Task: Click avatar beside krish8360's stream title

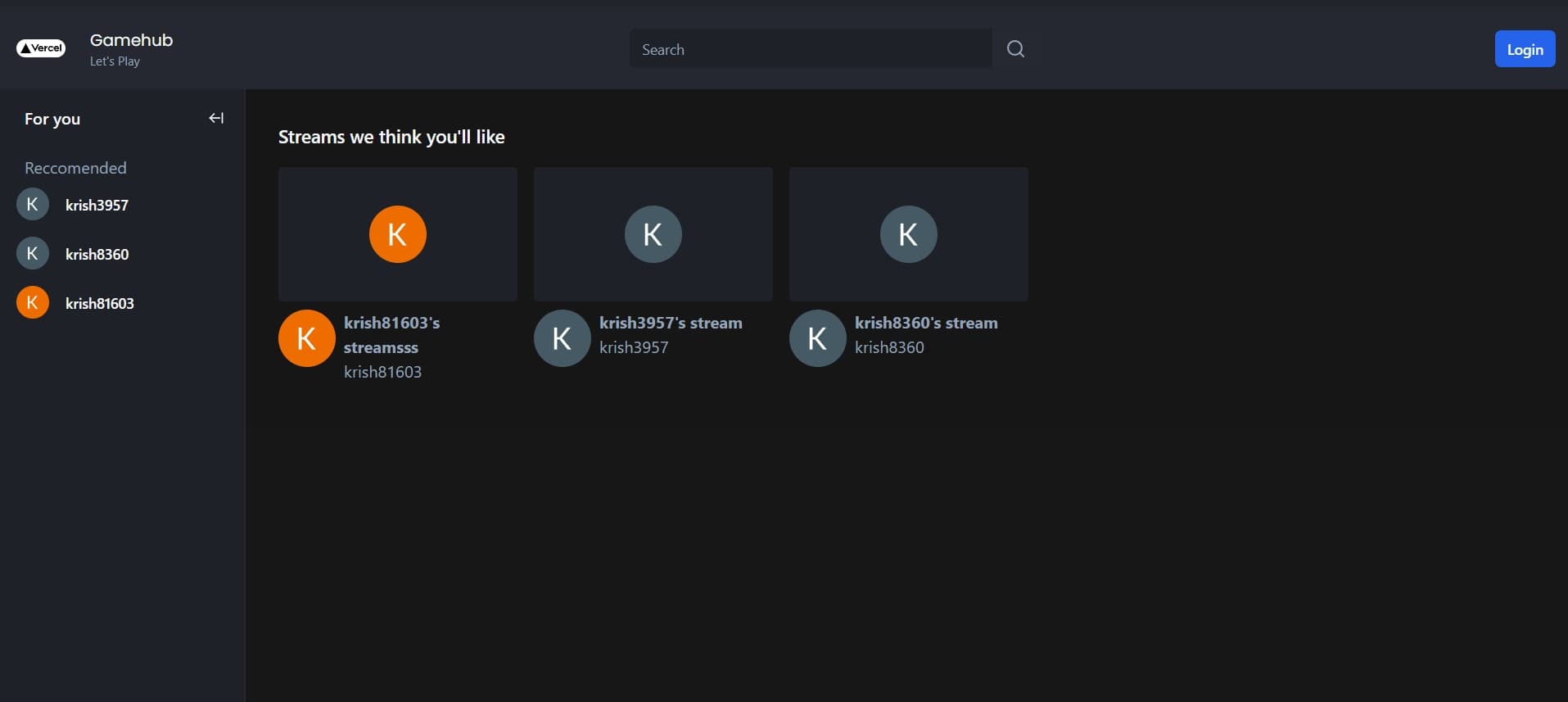Action: pos(817,338)
